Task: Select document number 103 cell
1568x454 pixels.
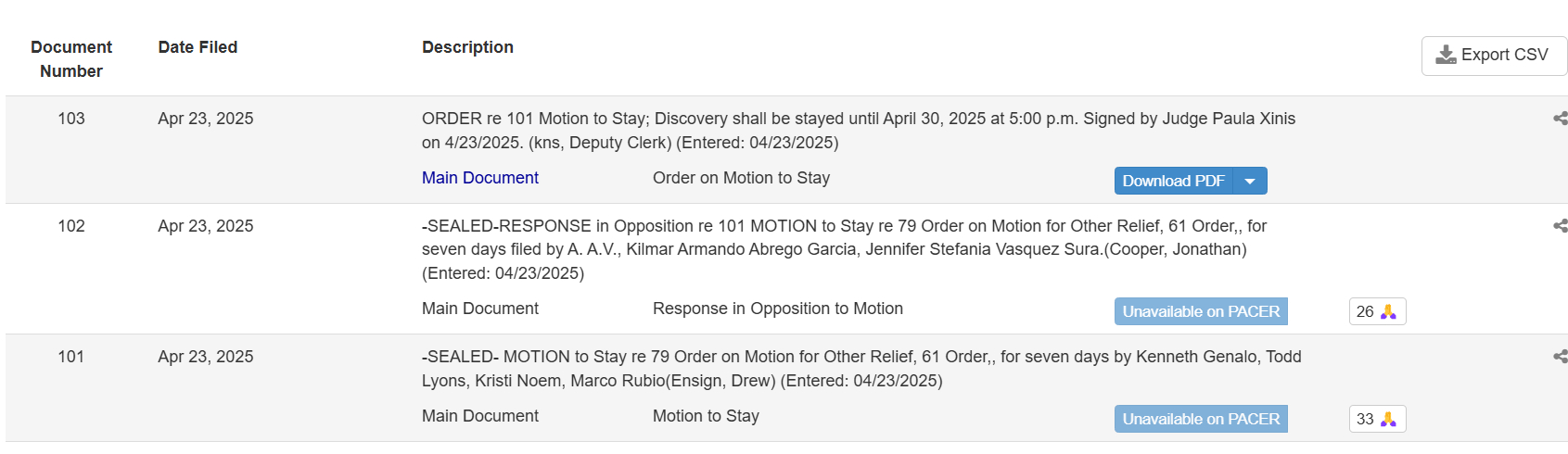Action: (71, 119)
